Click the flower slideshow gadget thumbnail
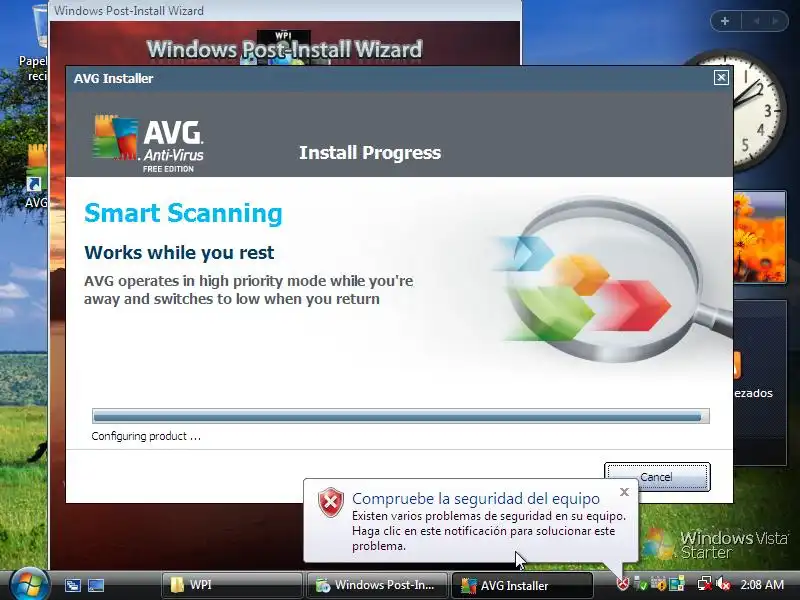The width and height of the screenshot is (800, 600). [x=760, y=237]
